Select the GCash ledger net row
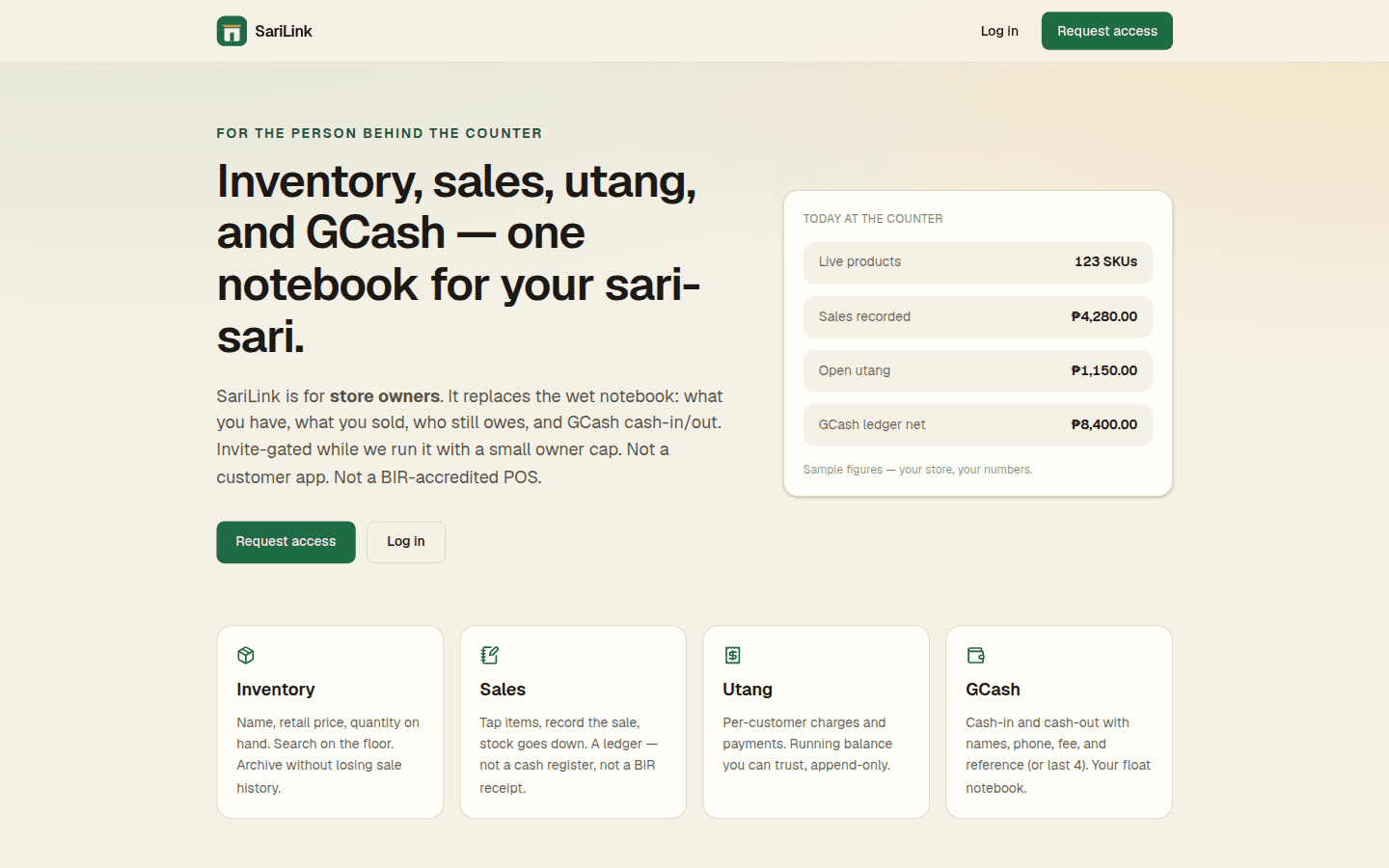Viewport: 1389px width, 868px height. coord(978,424)
